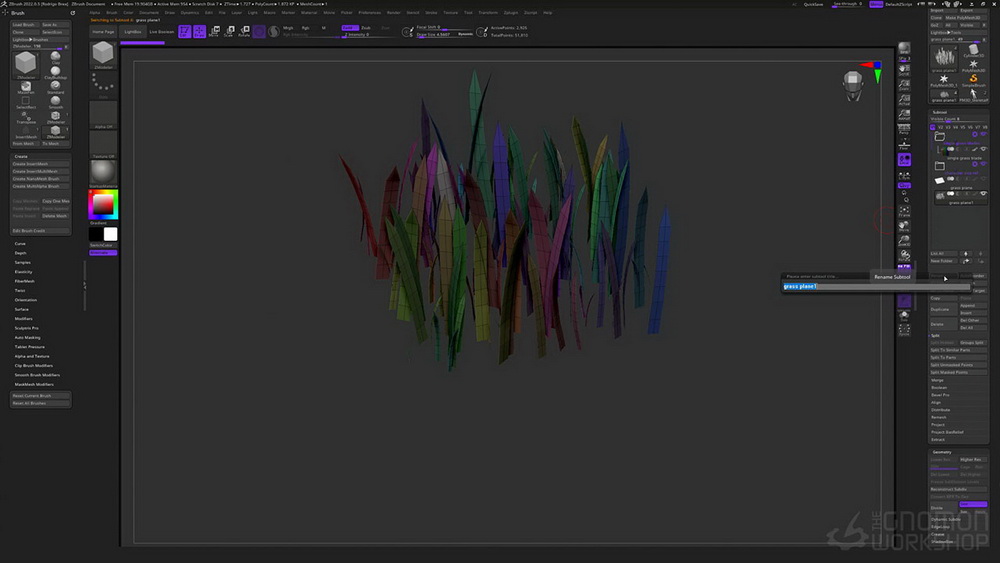Screen dimensions: 1000x563
Task: Open the Alpha Off slot
Action: [x=103, y=115]
